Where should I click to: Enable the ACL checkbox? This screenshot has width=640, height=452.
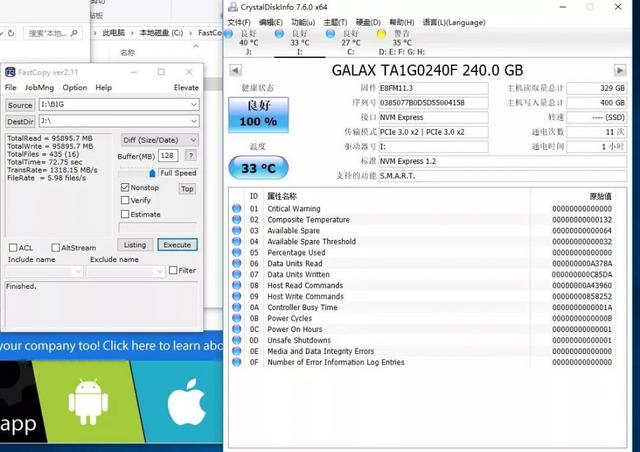pos(13,248)
